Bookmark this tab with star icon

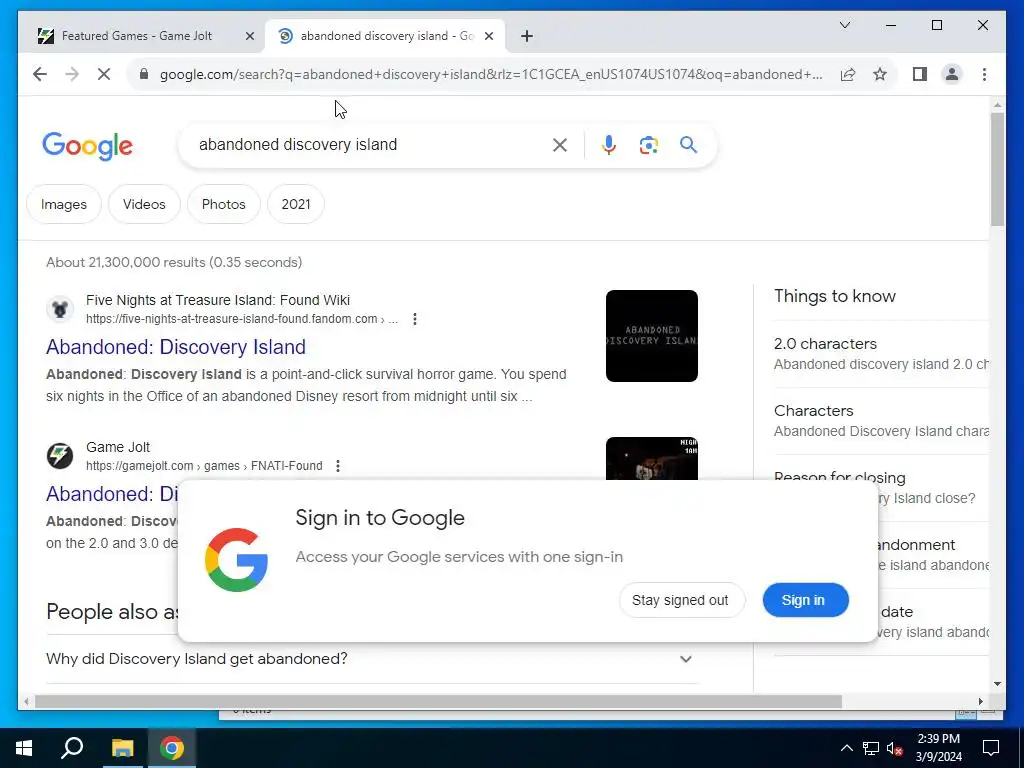[880, 74]
